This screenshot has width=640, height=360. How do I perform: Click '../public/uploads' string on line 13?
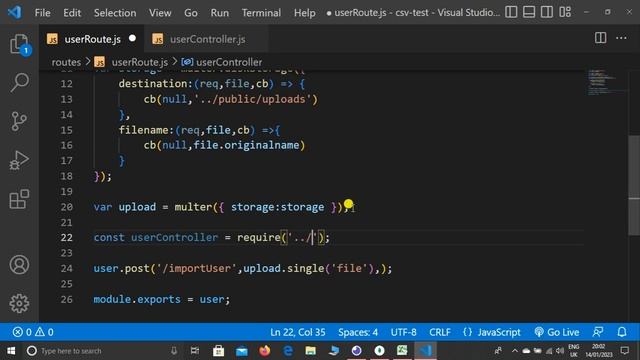253,99
